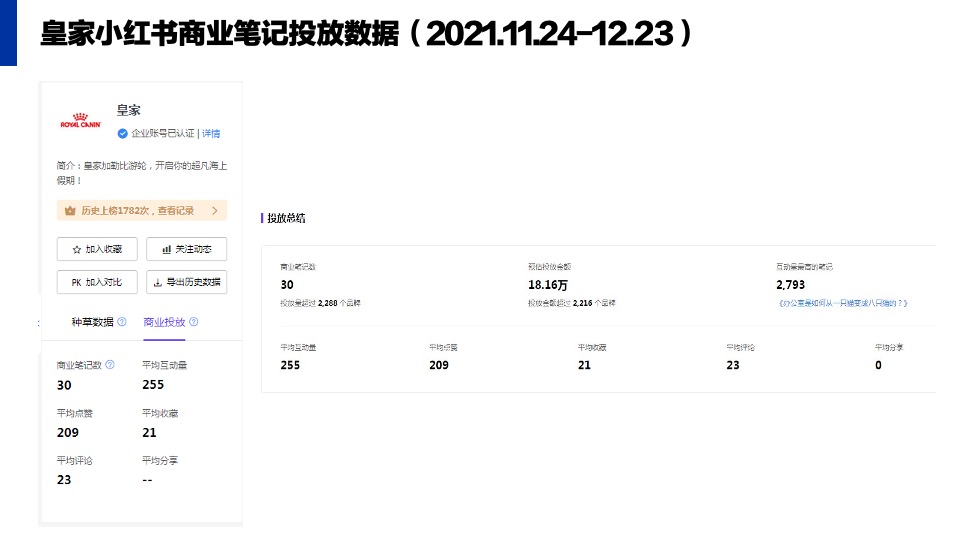
Task: Click the blue verified badge icon
Action: [x=122, y=133]
